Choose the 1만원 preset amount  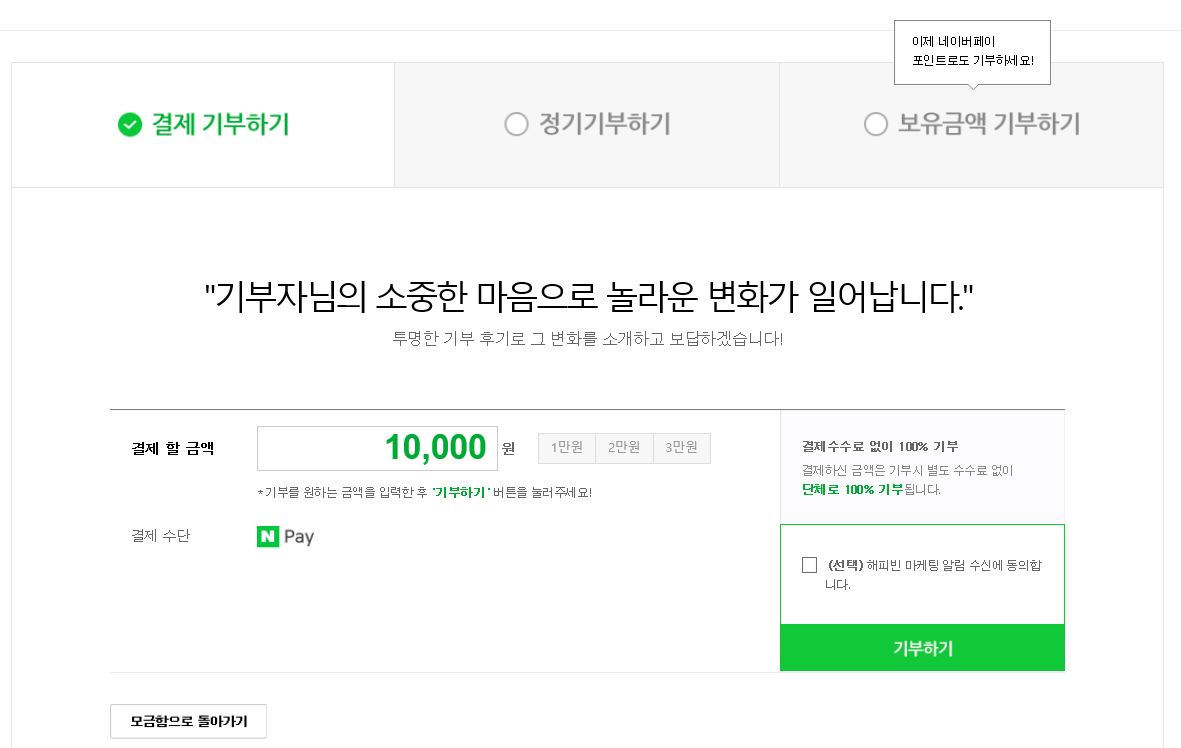tap(567, 448)
